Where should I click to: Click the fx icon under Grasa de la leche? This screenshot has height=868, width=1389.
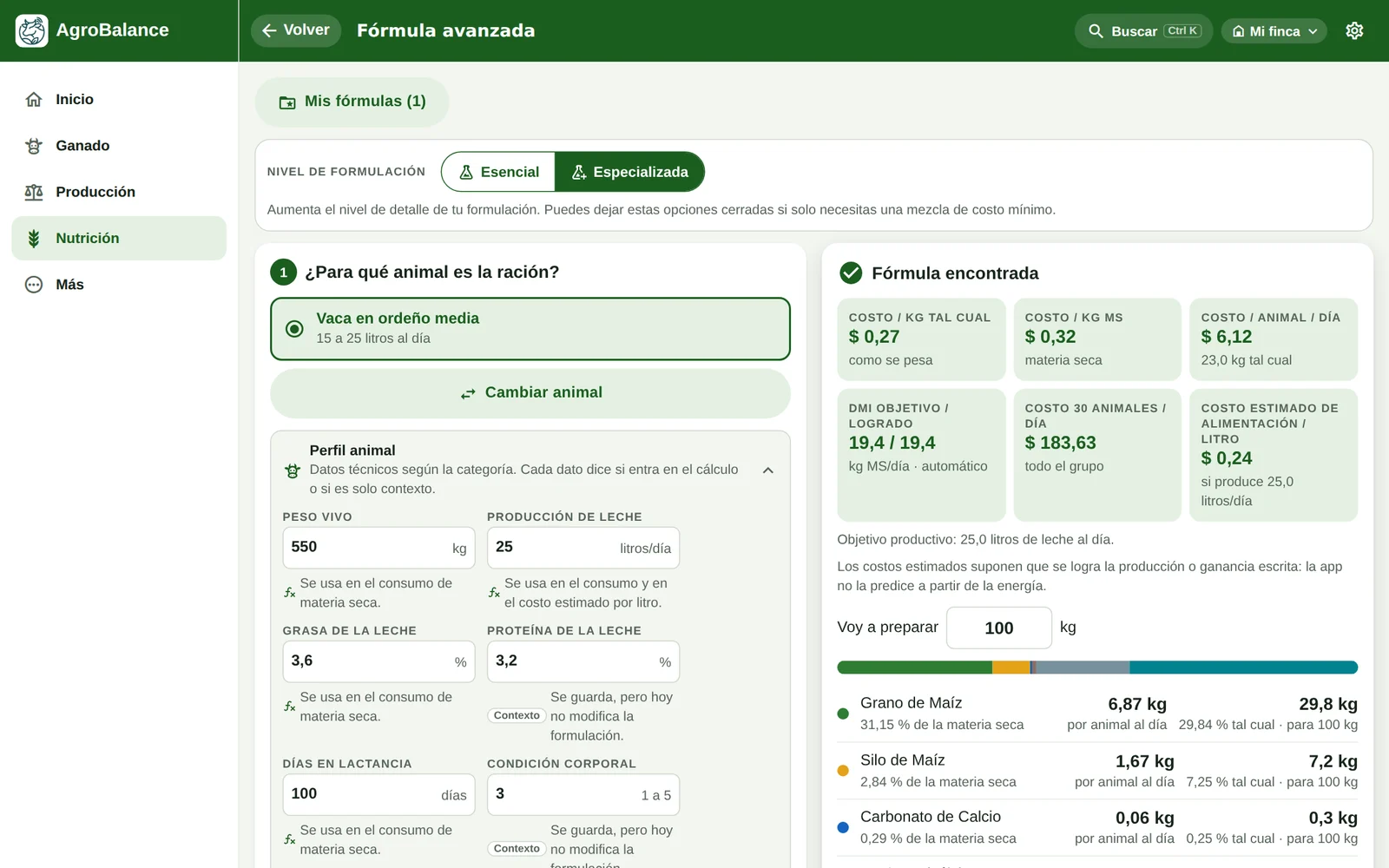tap(290, 707)
